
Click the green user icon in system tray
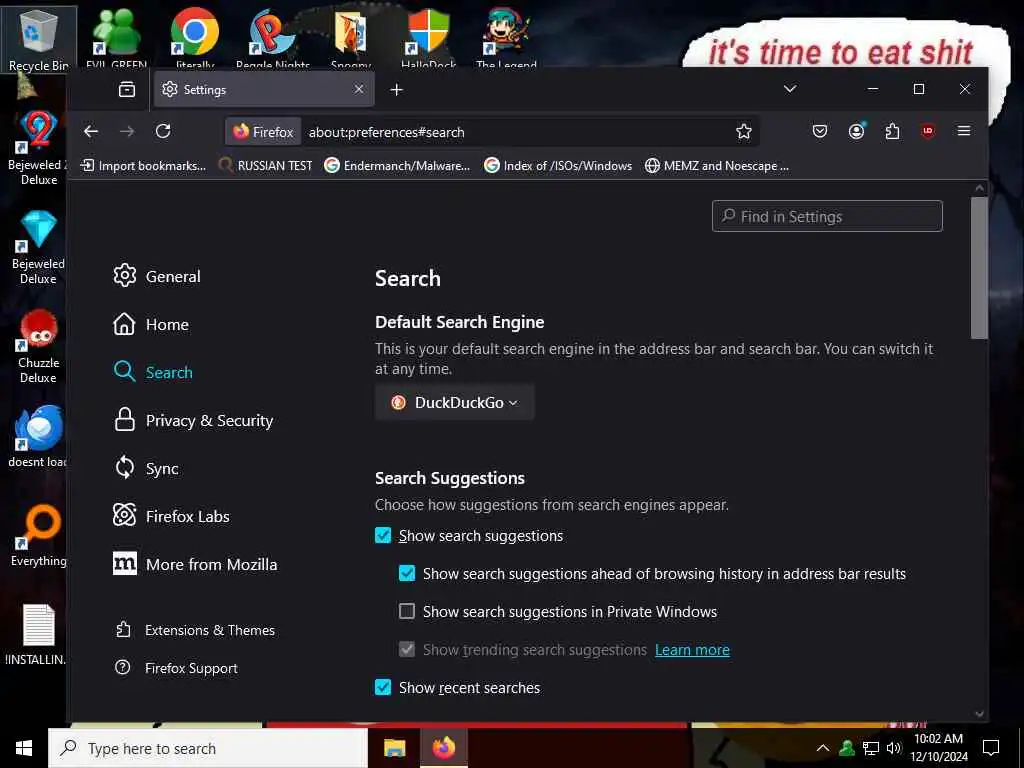point(847,748)
